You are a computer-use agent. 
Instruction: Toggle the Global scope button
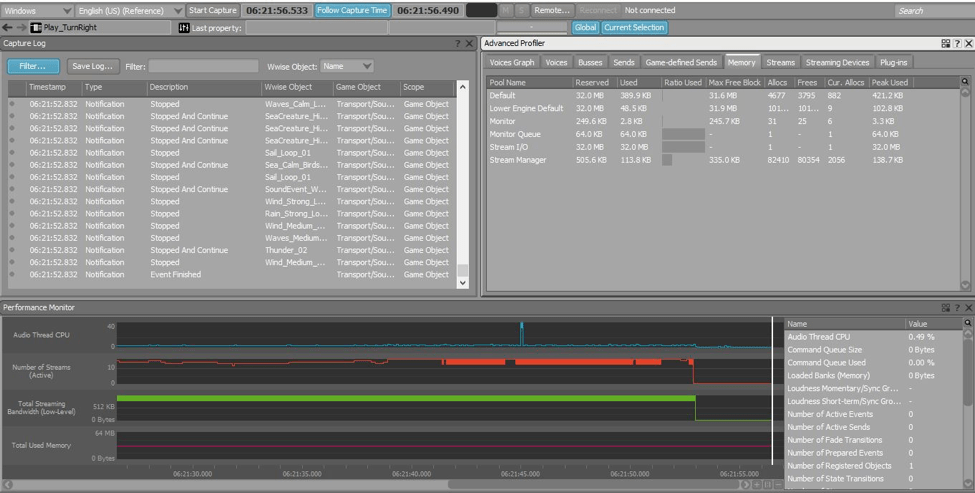click(585, 28)
